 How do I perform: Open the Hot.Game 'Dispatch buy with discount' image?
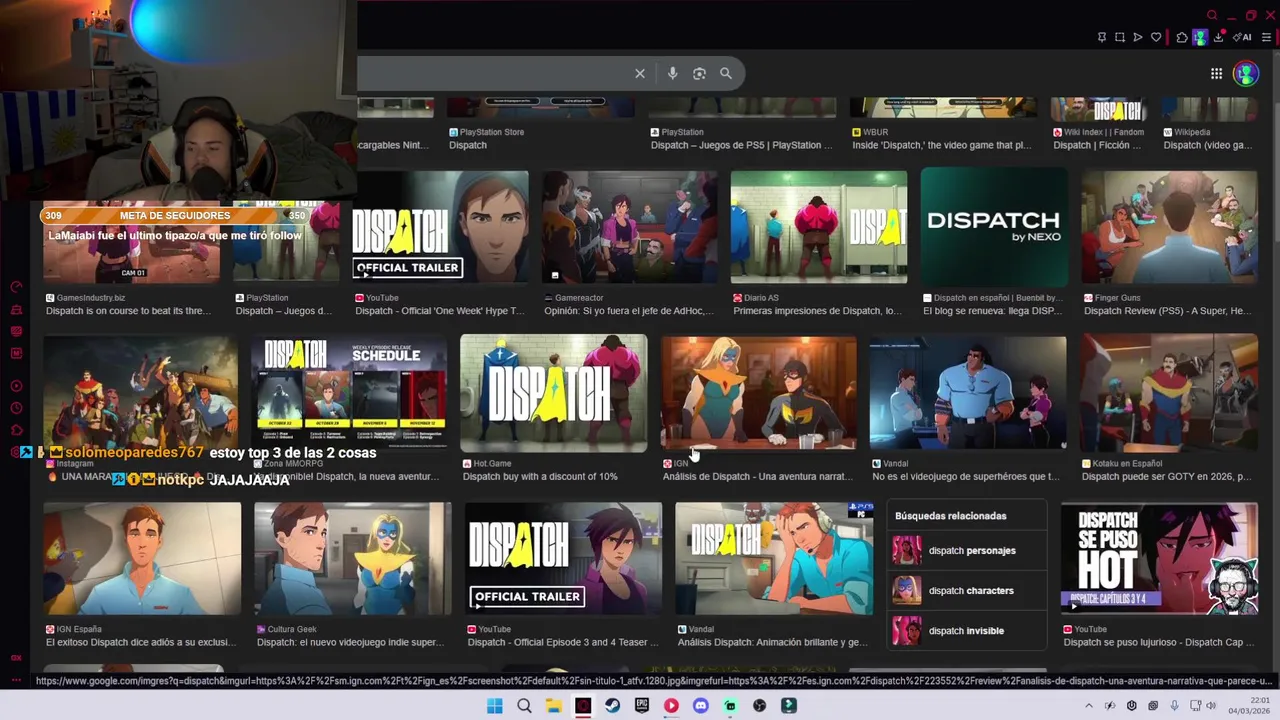[553, 393]
